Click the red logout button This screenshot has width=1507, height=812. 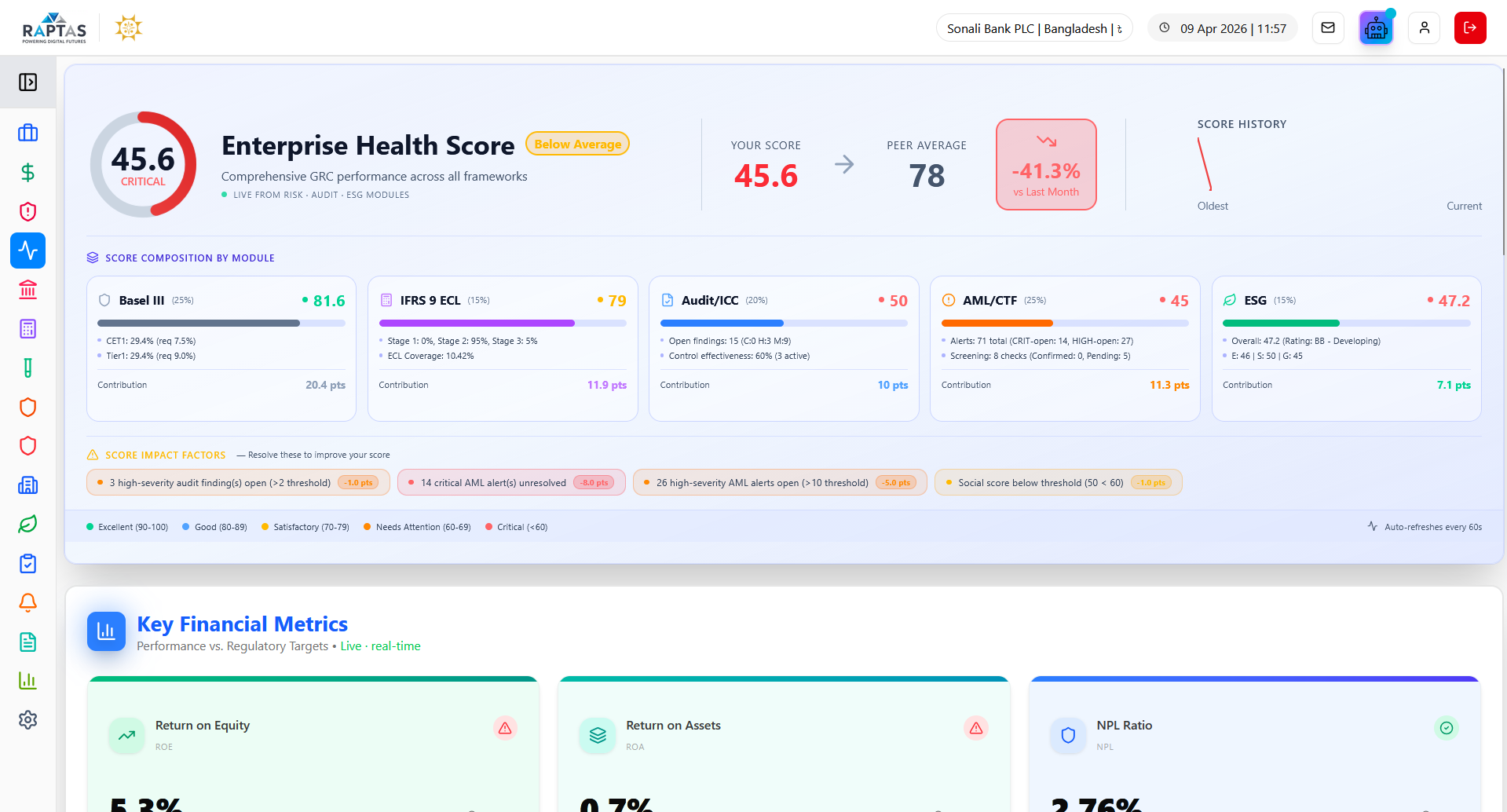[1470, 28]
